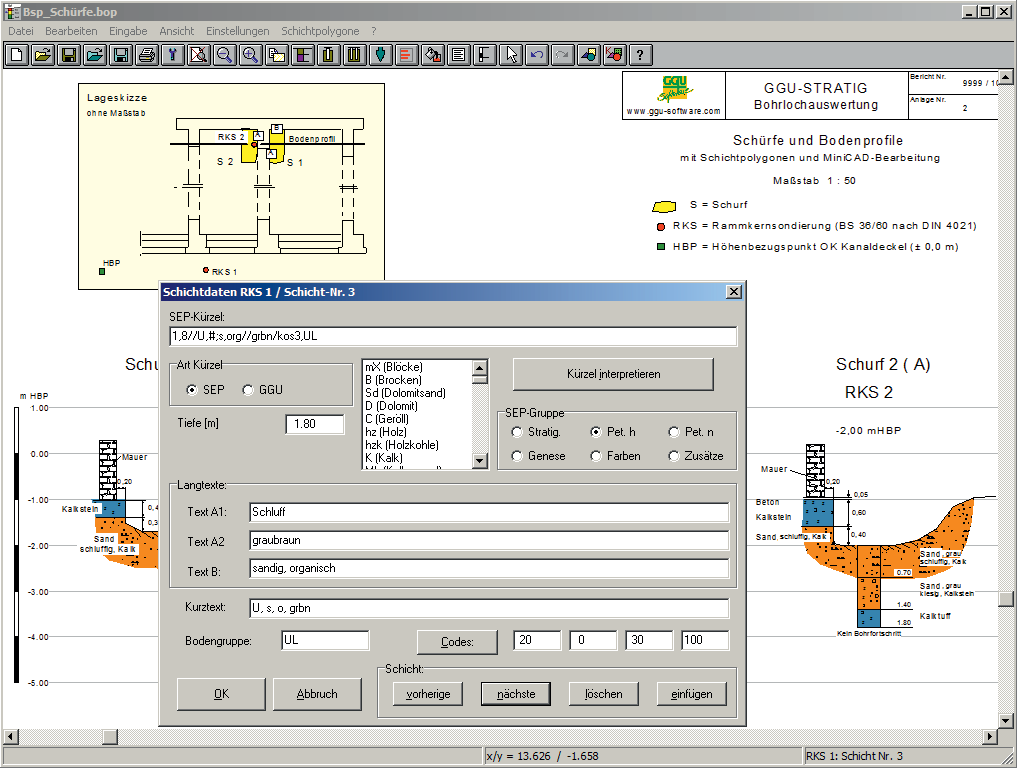Open the MiniCAD shapes toolbar icon
The image size is (1017, 768).
(588, 55)
